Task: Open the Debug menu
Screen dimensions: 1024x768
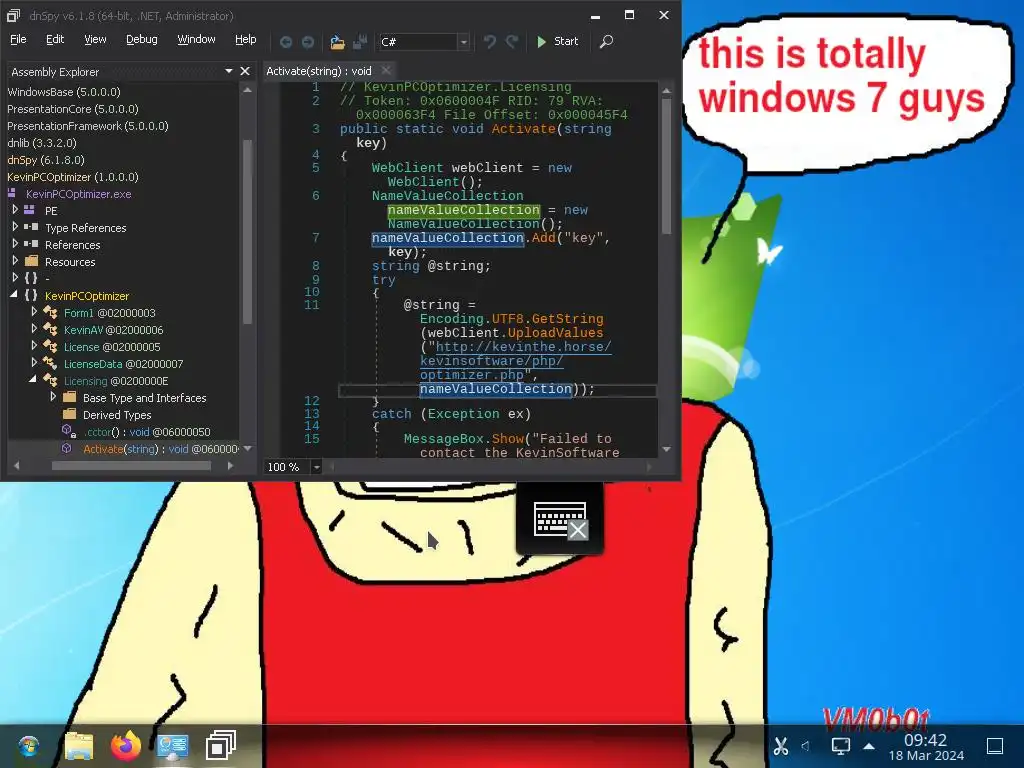Action: coord(142,39)
